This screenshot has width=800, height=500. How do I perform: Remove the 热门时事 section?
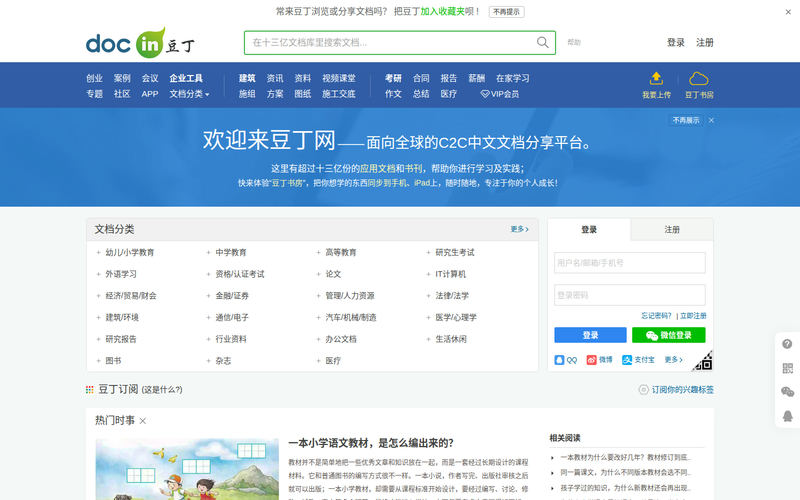[143, 421]
